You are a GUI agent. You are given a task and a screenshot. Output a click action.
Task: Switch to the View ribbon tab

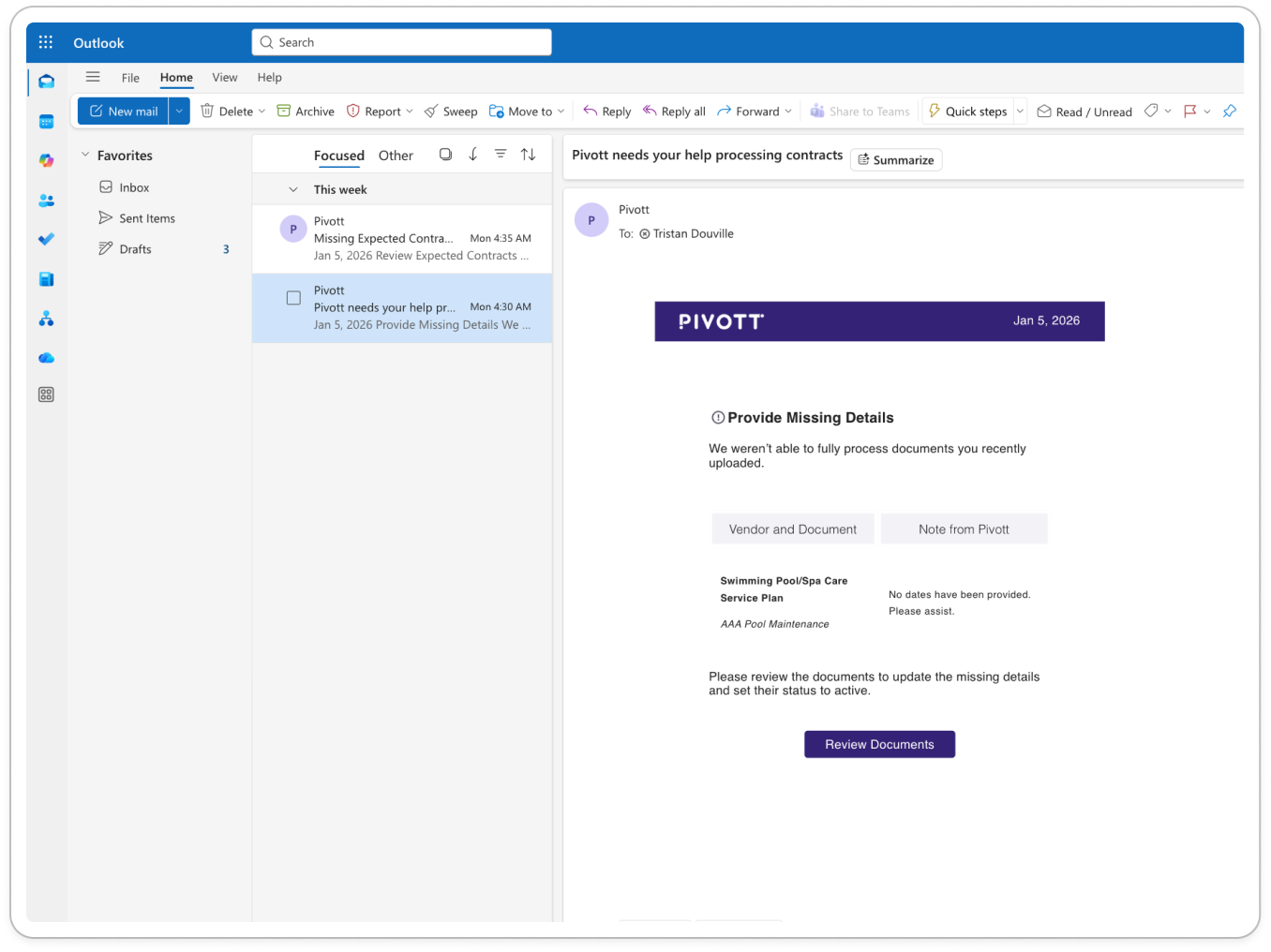tap(225, 78)
